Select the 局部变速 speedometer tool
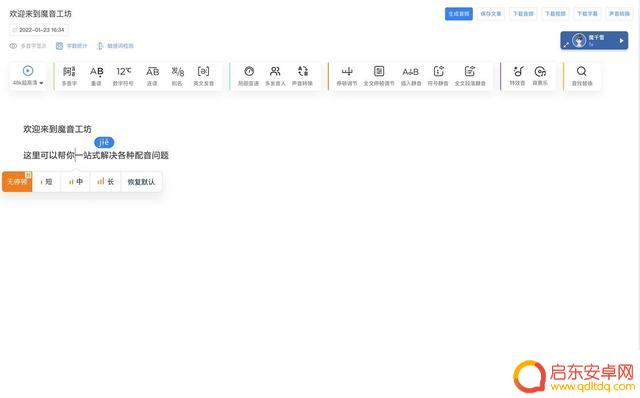The image size is (640, 398). click(x=249, y=76)
